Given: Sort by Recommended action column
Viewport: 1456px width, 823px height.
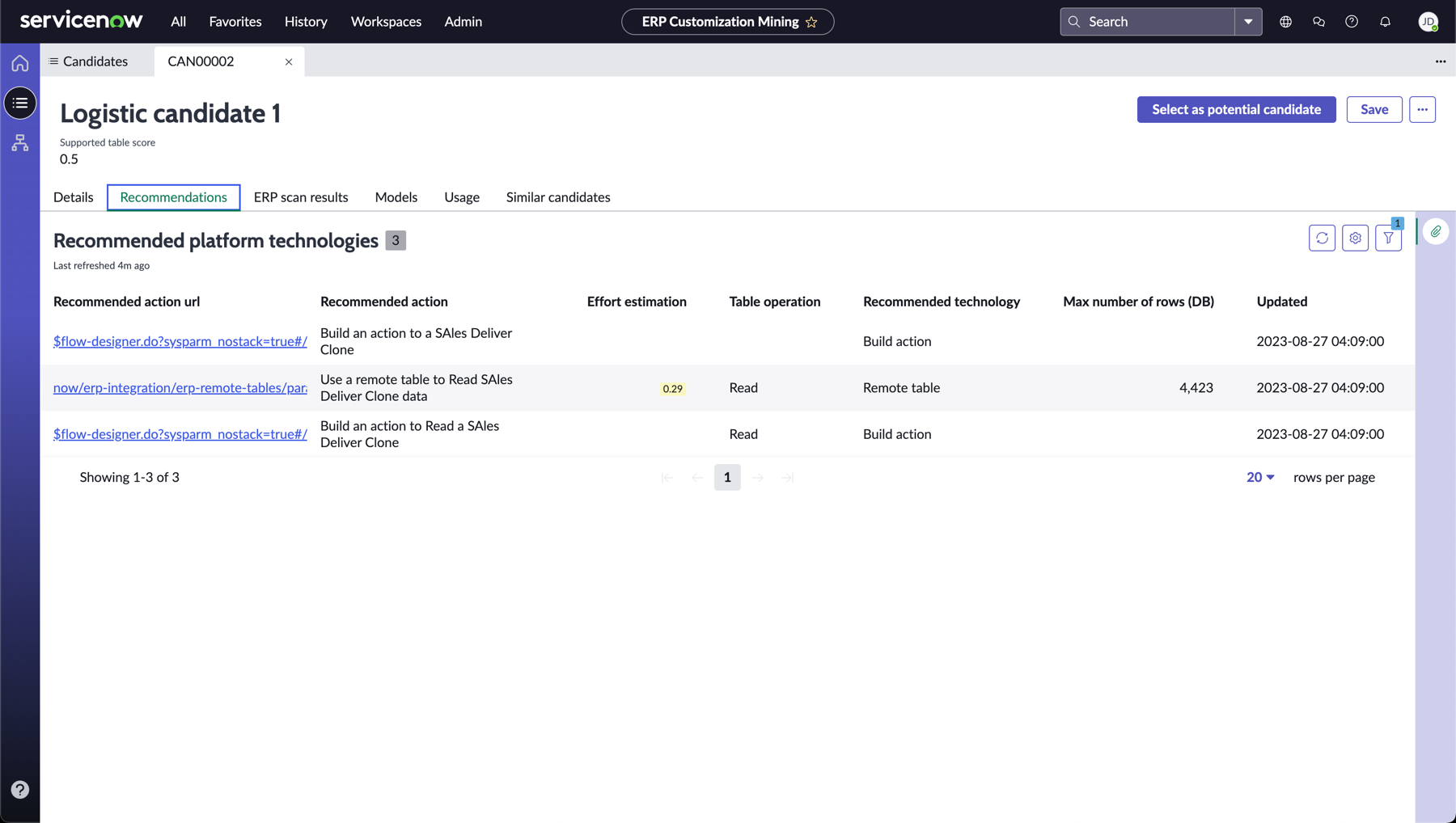Looking at the screenshot, I should (x=384, y=302).
